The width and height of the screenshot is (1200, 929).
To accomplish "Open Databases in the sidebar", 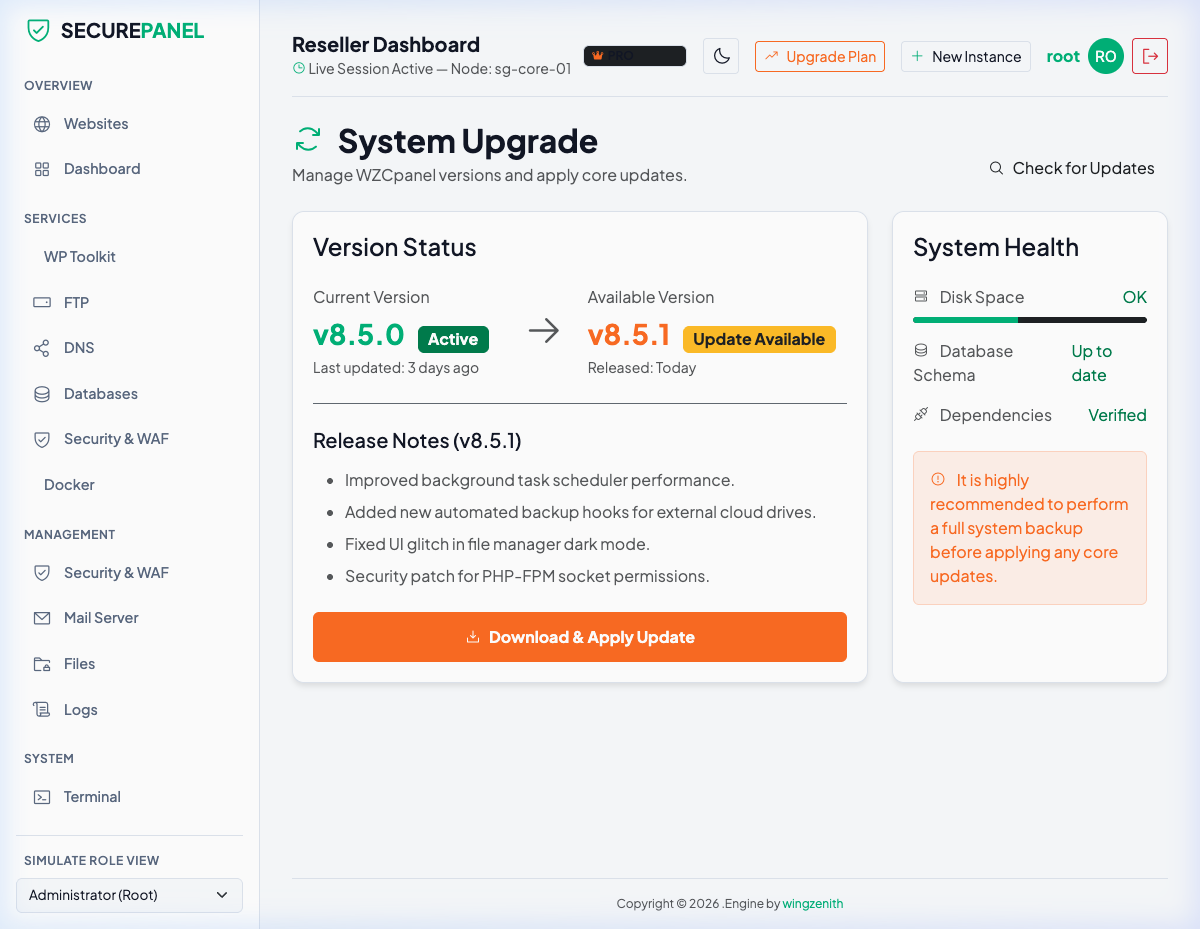I will 129,394.
